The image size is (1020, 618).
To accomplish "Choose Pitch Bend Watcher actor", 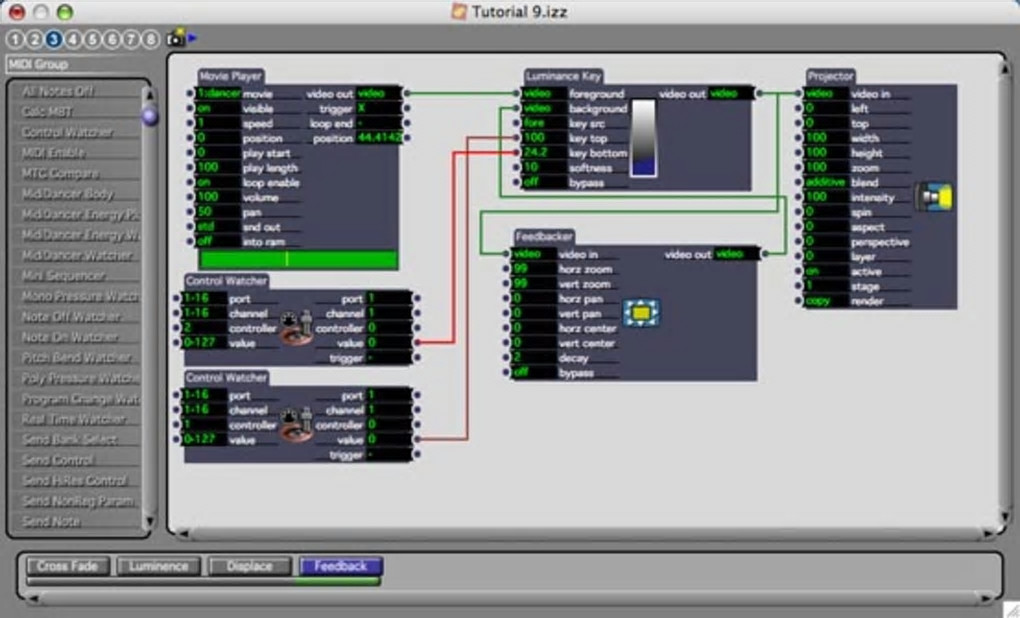I will (77, 358).
